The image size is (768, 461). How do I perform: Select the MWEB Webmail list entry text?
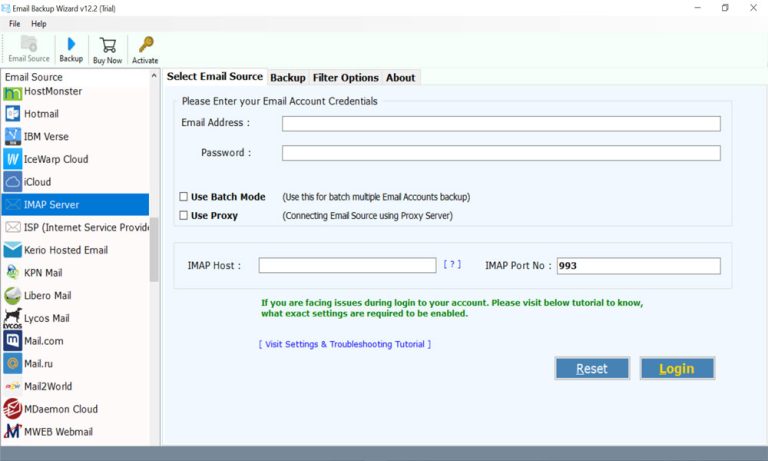[58, 432]
